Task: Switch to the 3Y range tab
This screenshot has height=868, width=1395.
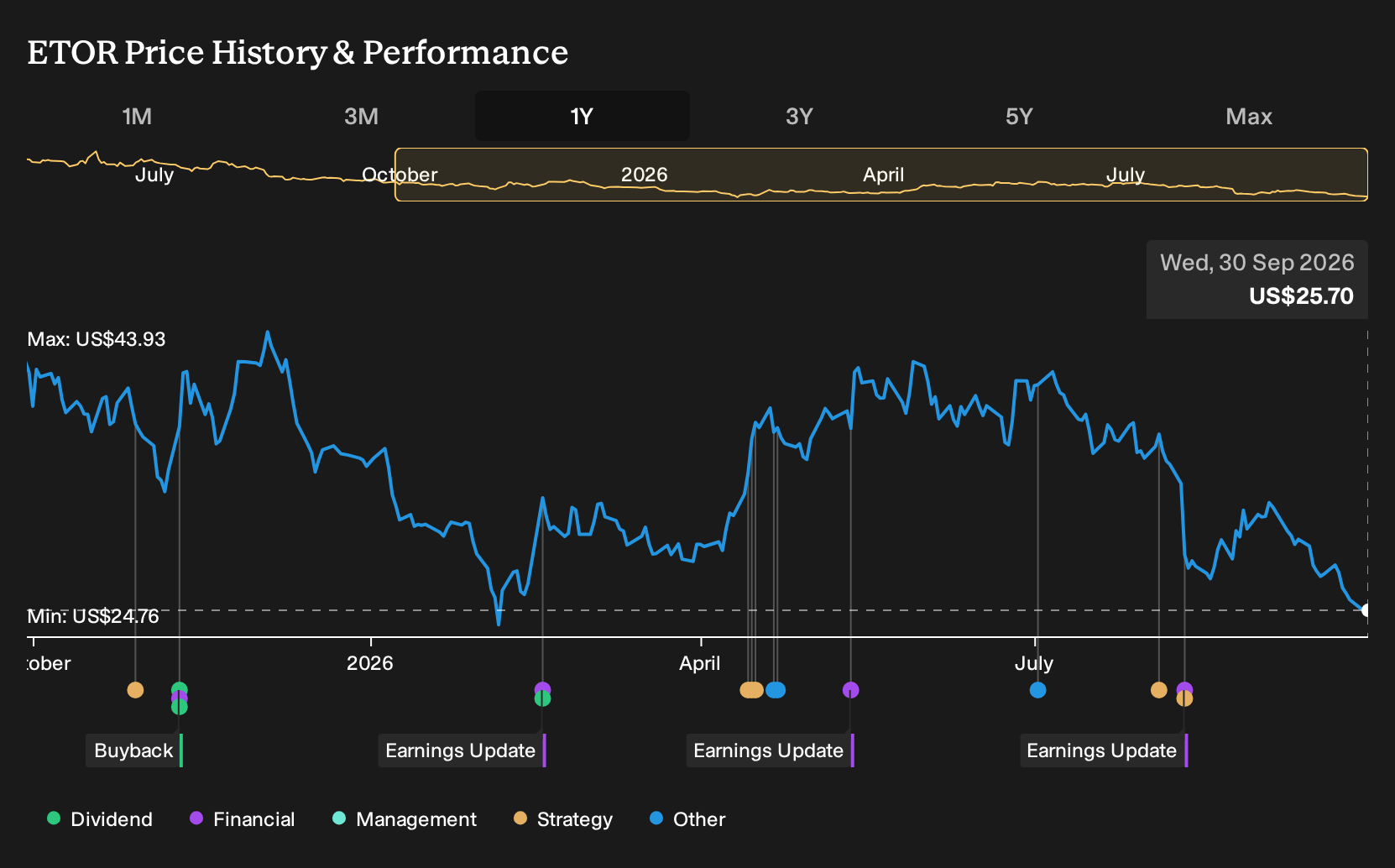Action: click(799, 116)
